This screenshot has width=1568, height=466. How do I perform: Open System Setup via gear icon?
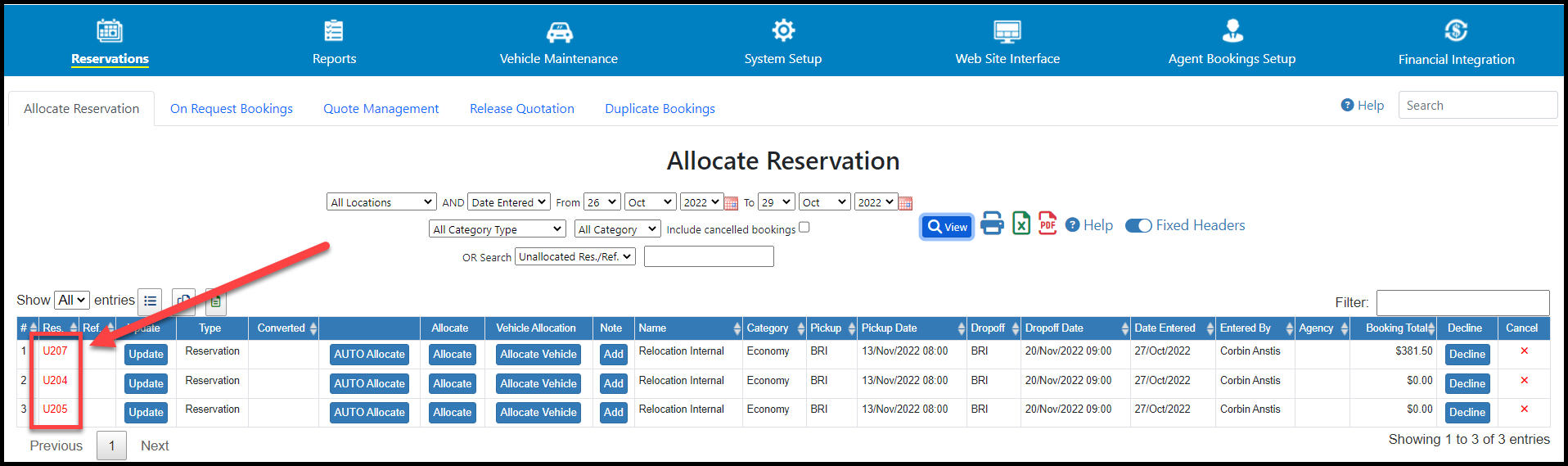click(783, 31)
